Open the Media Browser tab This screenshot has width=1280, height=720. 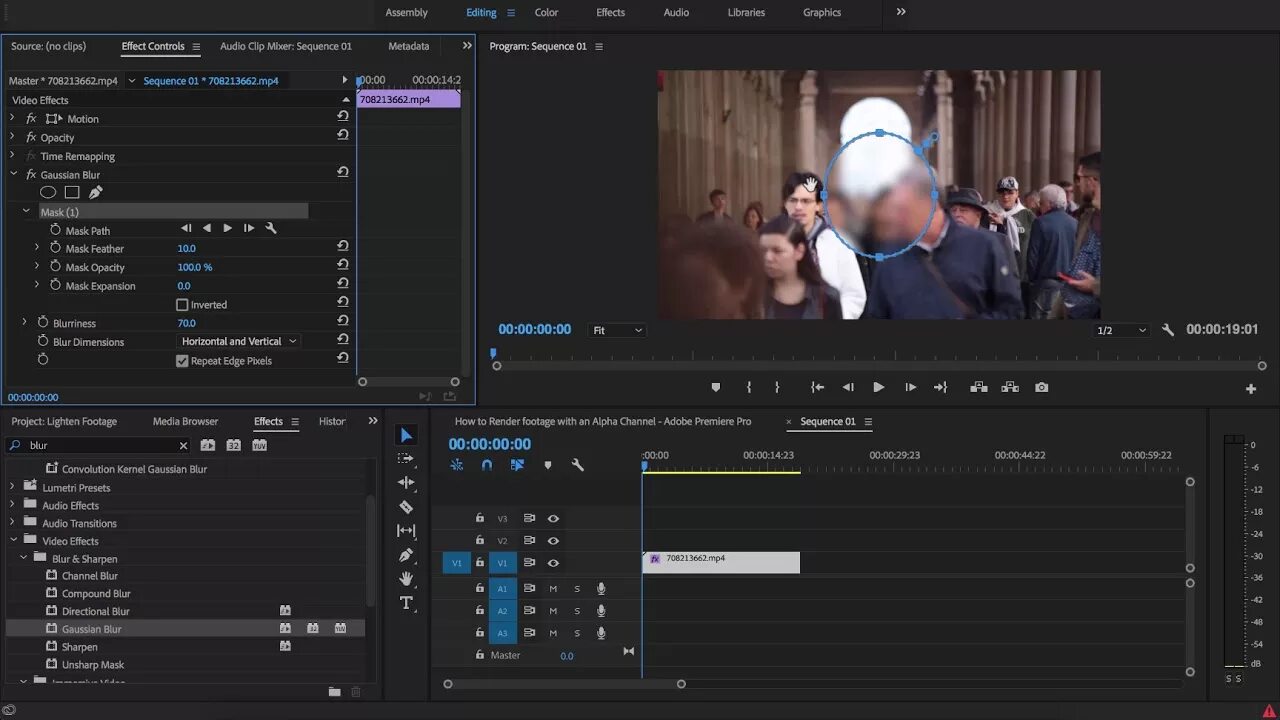[185, 422]
